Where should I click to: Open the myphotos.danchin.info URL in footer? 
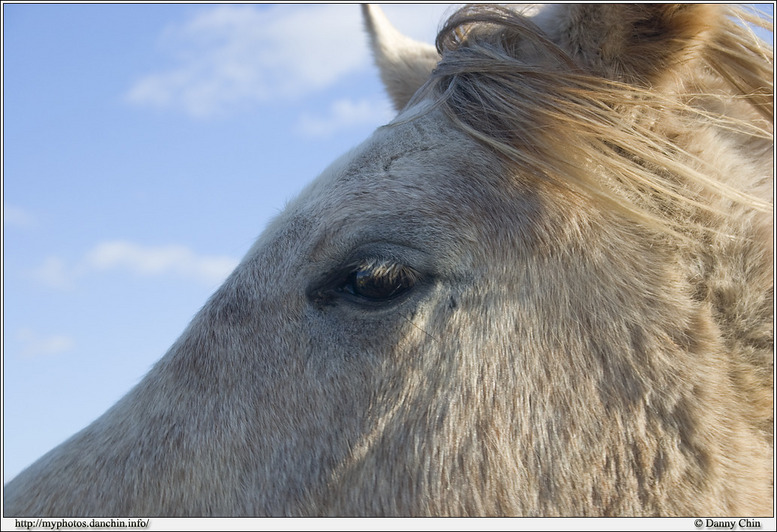tap(81, 523)
